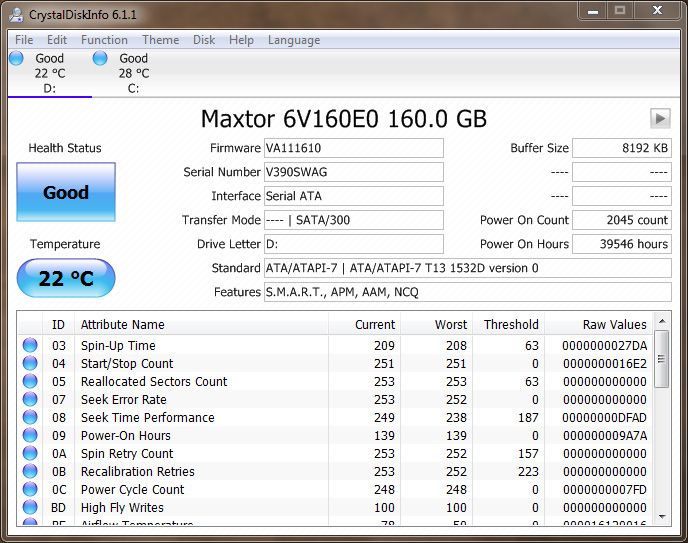Image resolution: width=688 pixels, height=543 pixels.
Task: Open the Disk menu
Action: click(204, 40)
